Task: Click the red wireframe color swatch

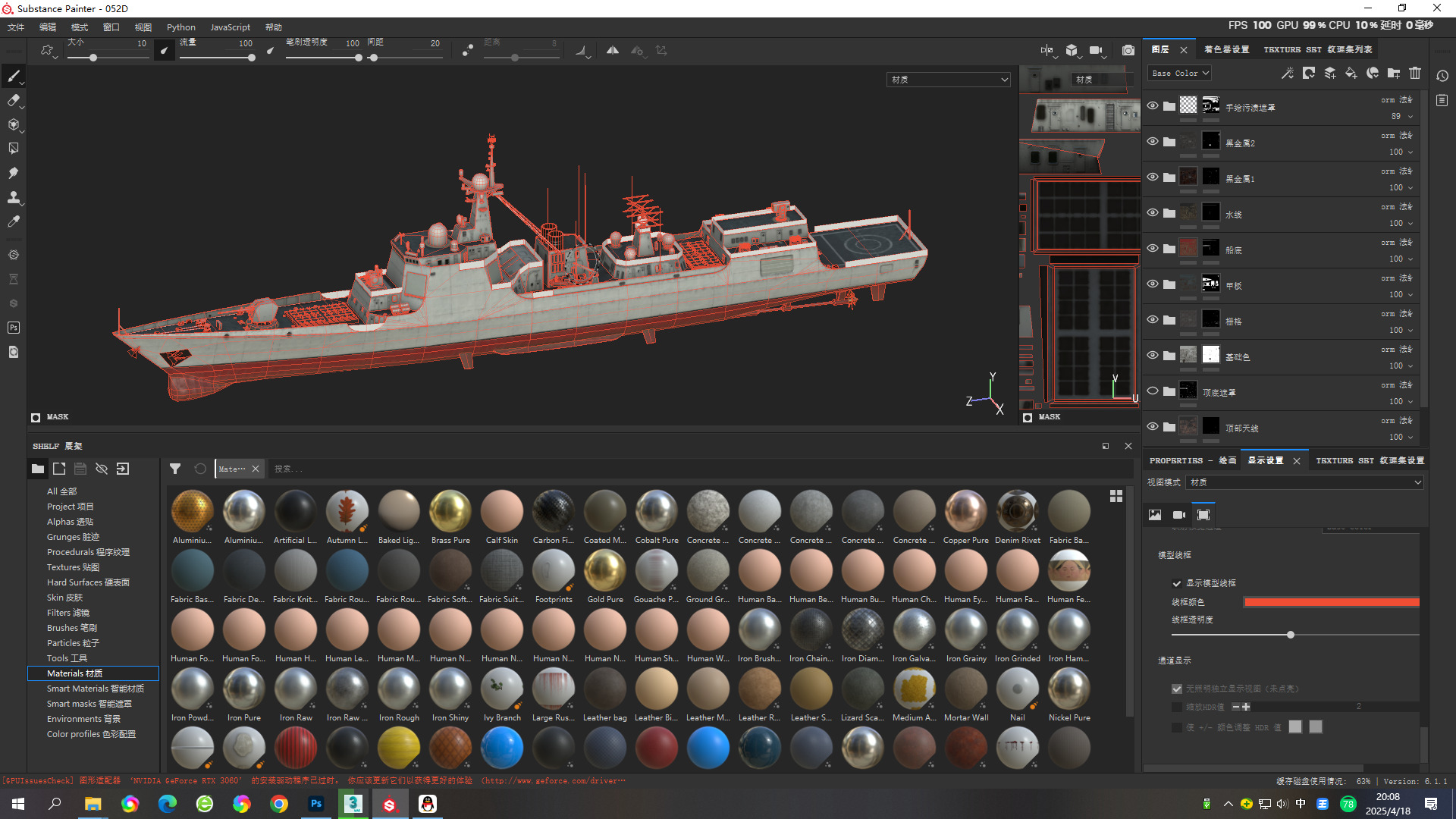Action: [1331, 602]
